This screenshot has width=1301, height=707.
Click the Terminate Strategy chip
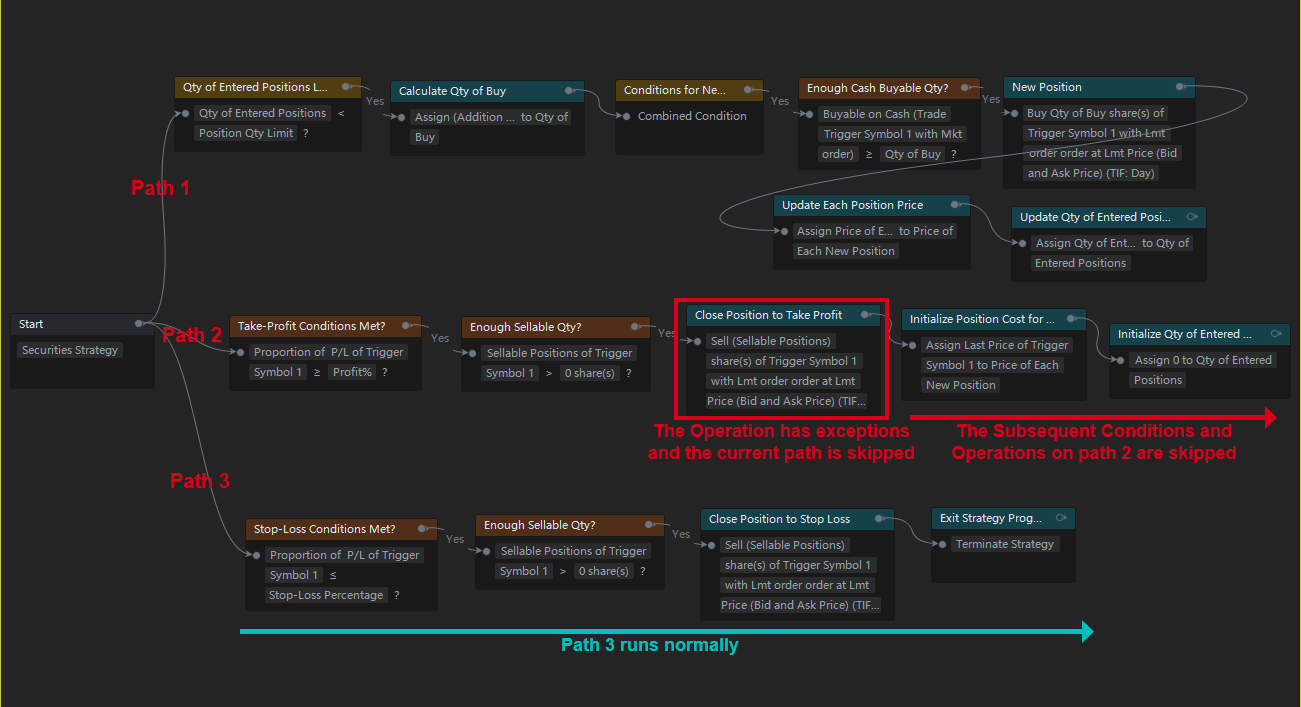[1005, 544]
